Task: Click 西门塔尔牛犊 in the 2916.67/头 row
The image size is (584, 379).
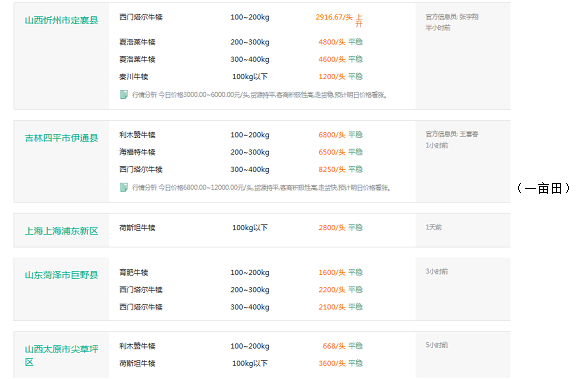Action: point(141,17)
